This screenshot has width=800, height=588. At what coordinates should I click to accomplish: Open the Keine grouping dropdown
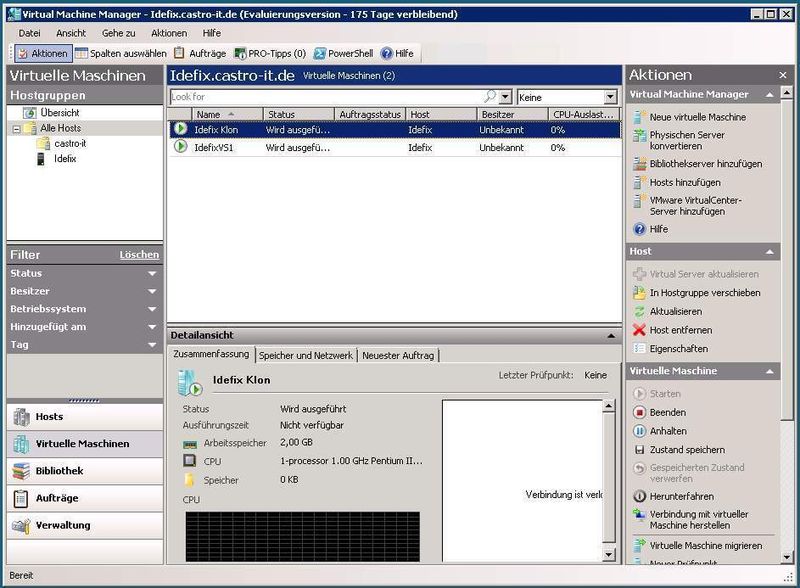(x=610, y=98)
